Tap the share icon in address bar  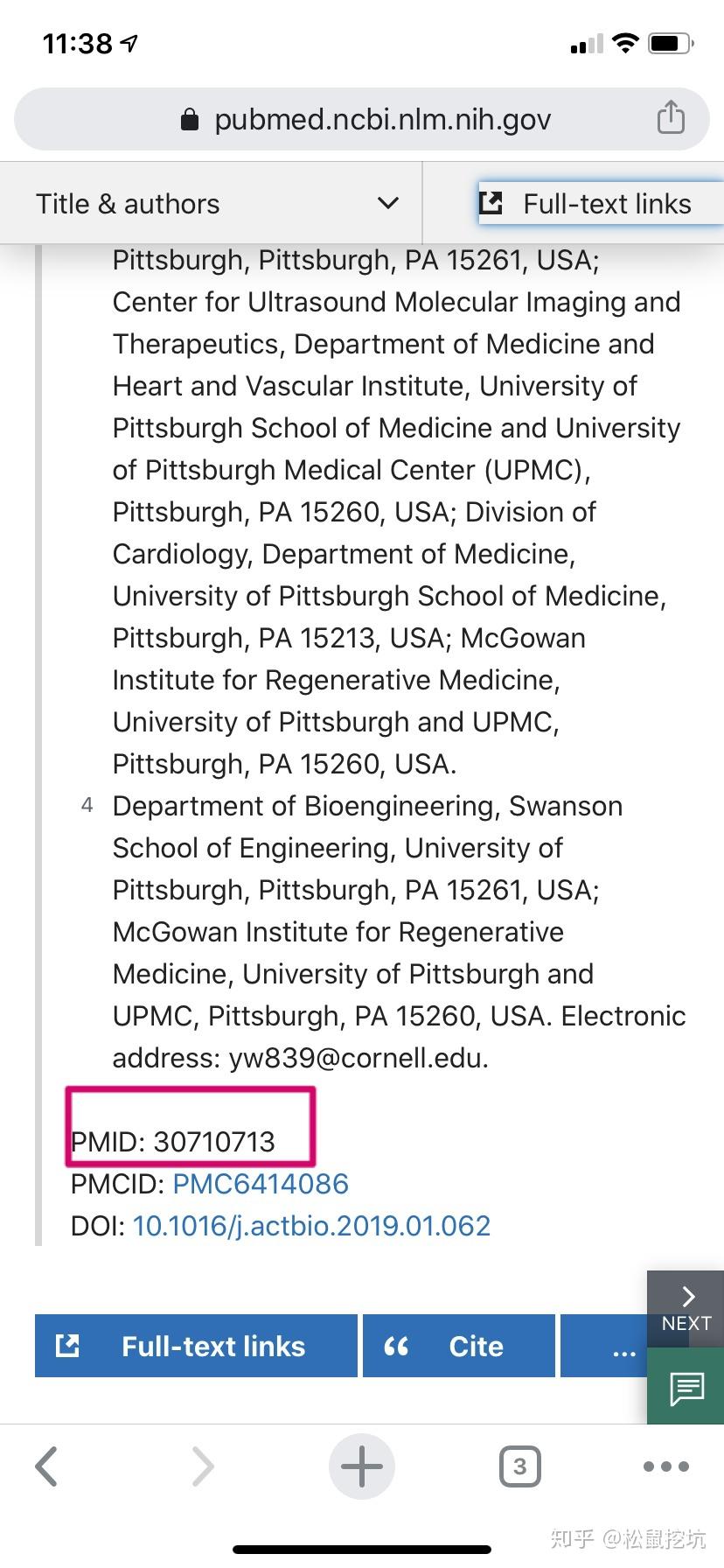(671, 117)
